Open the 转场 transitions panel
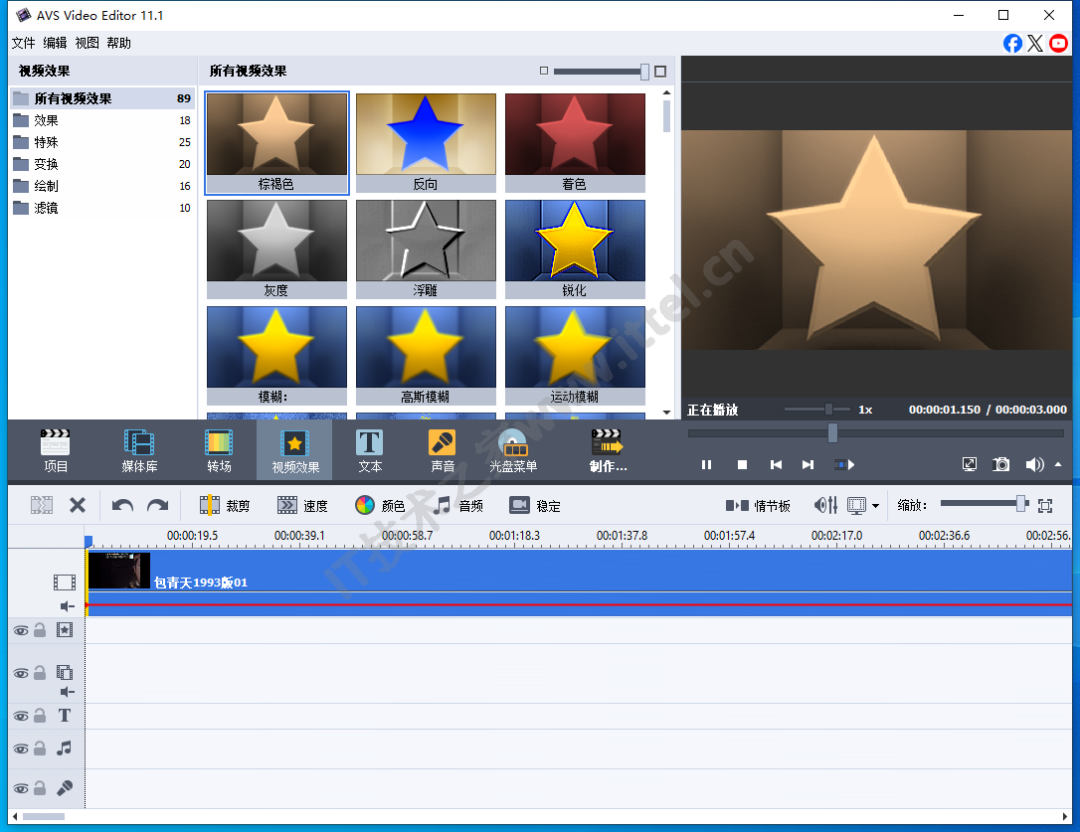Viewport: 1080px width, 832px height. 219,450
